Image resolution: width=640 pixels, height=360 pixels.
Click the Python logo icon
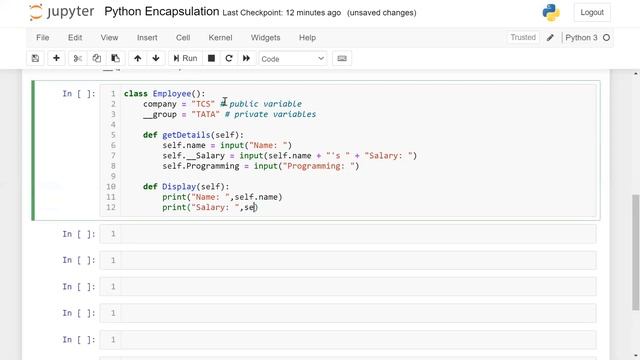(x=551, y=13)
